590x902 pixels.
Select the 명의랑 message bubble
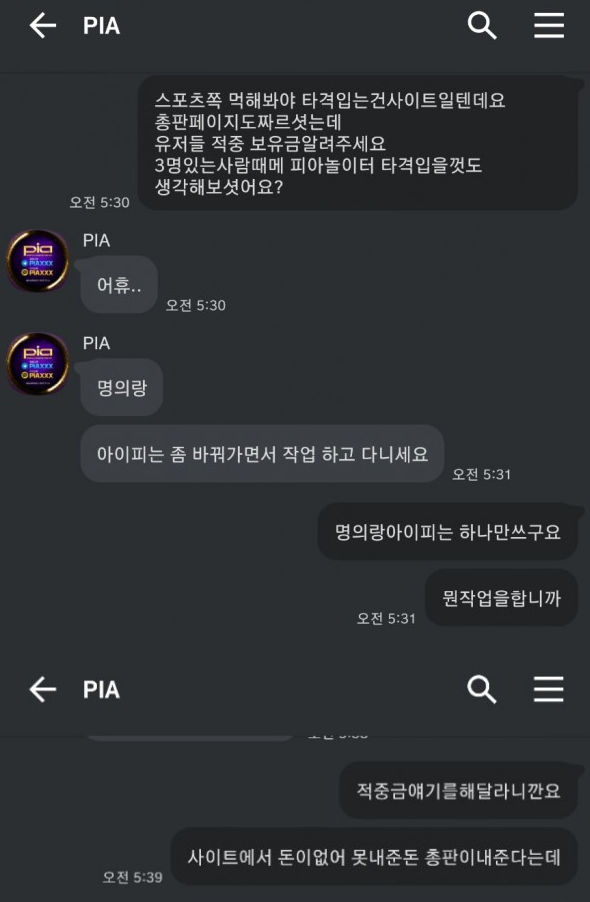click(x=122, y=387)
